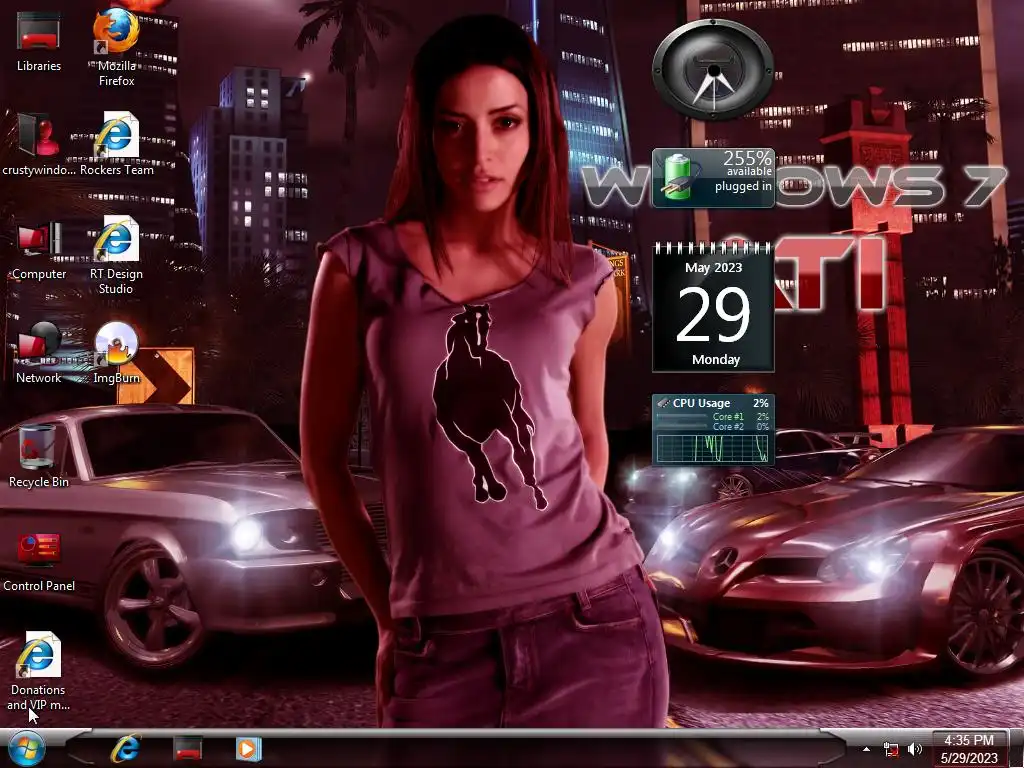Launch Internet Explorer from taskbar
1024x768 pixels.
125,749
